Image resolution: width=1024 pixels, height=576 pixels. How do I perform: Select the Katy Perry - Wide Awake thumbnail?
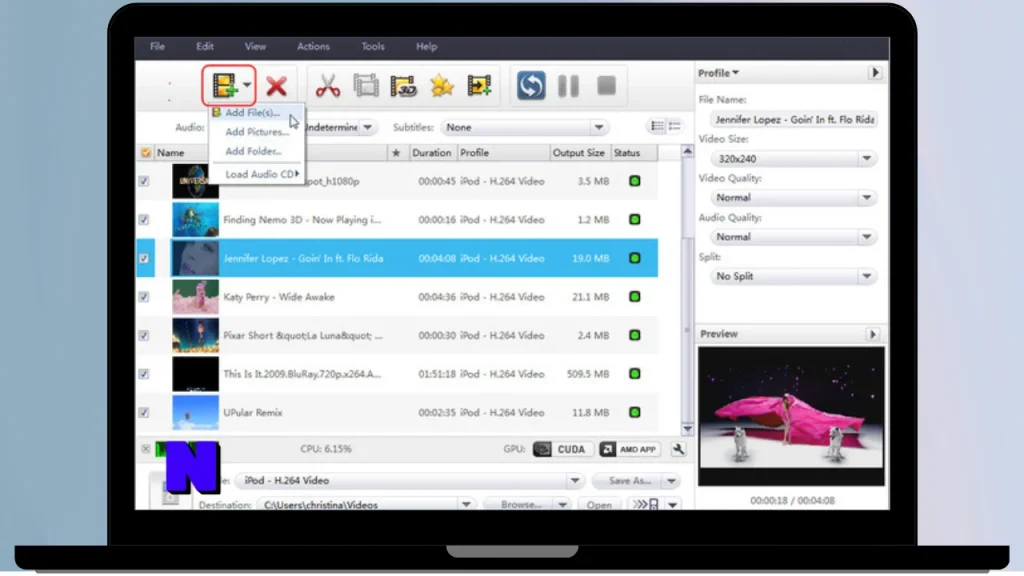pyautogui.click(x=195, y=297)
